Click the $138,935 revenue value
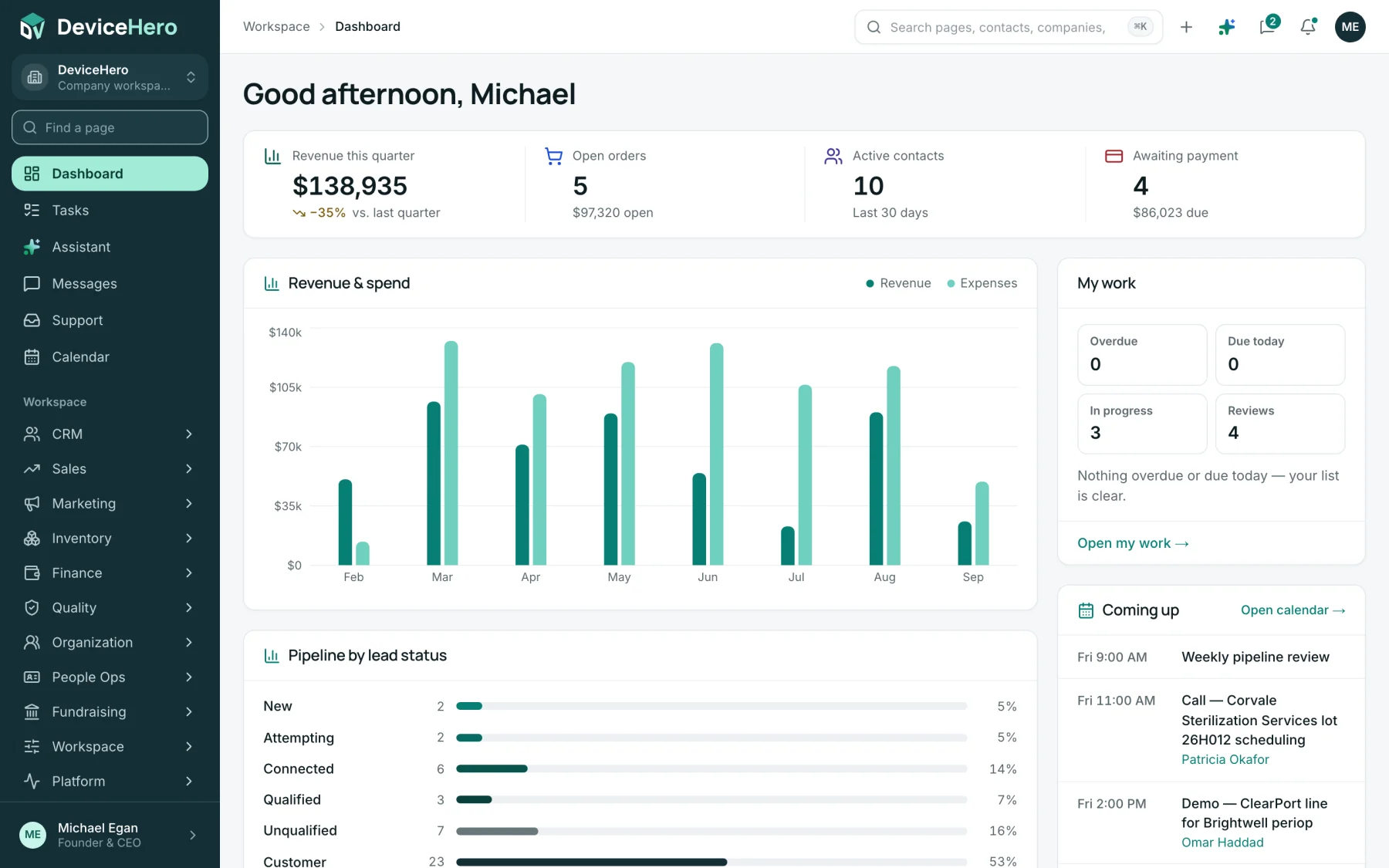Screen dimensions: 1389x868 (x=350, y=186)
